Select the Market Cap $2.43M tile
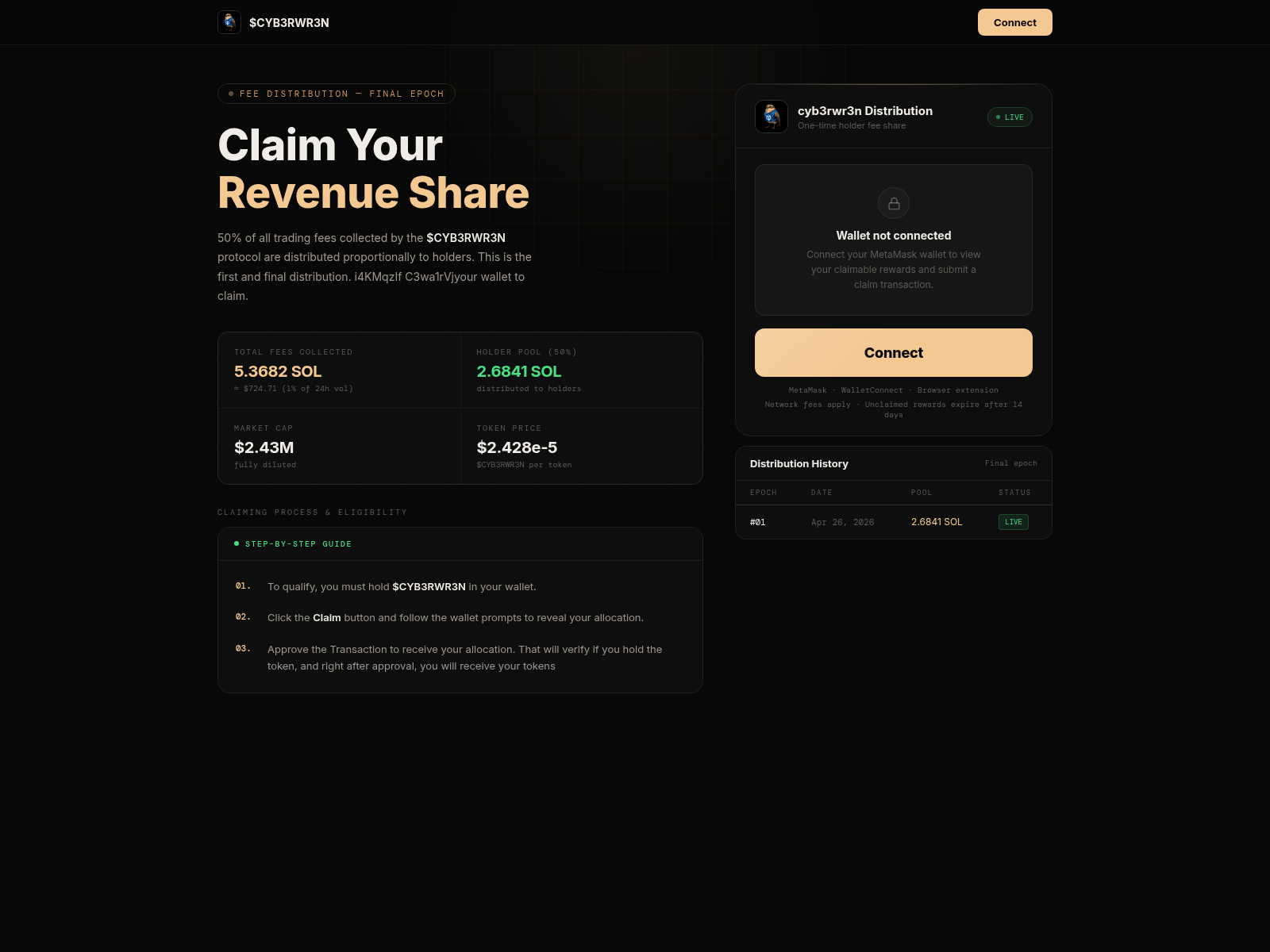Screen dimensions: 1270x952 click(x=340, y=447)
